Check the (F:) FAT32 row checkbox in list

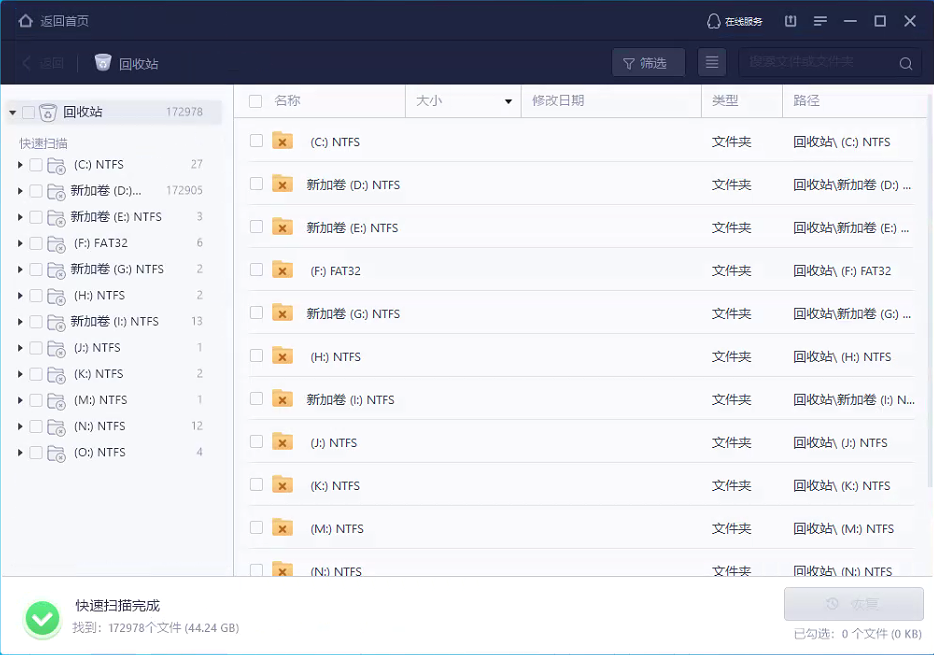[256, 269]
